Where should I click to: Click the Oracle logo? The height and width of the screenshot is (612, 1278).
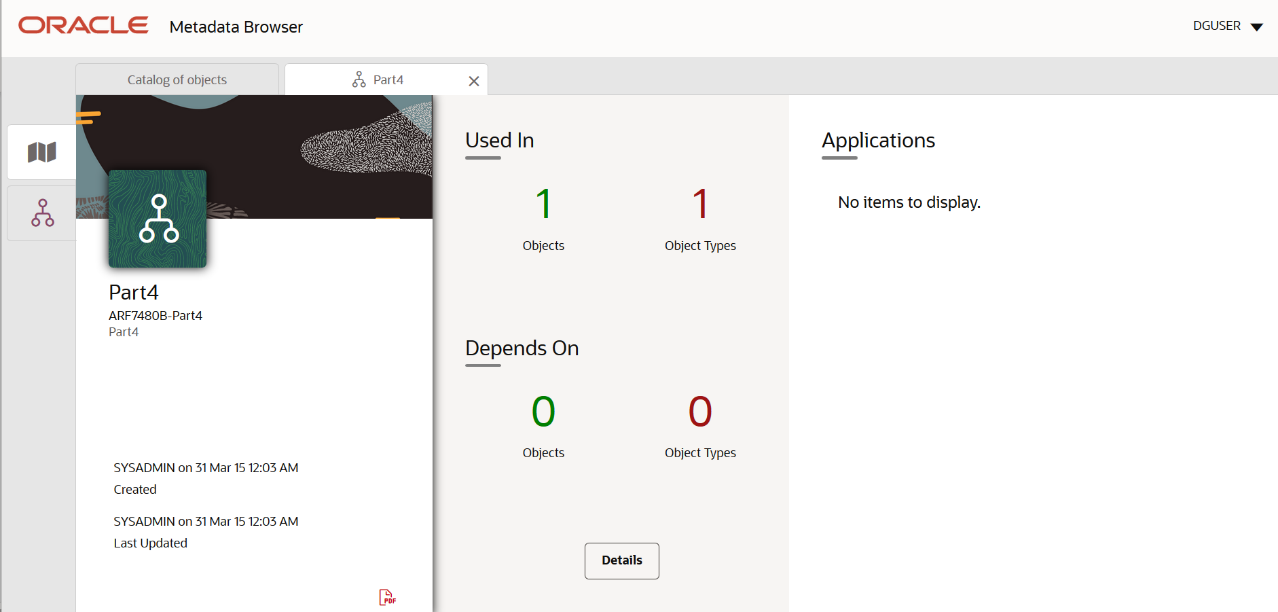[84, 26]
